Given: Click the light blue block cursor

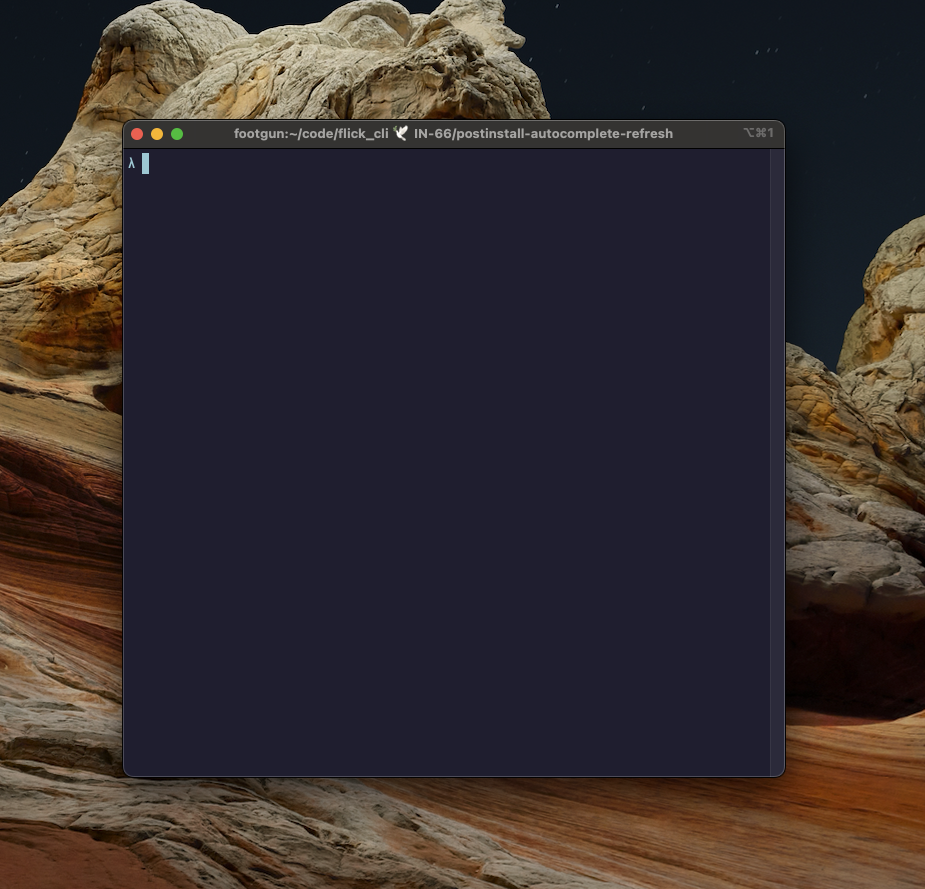Looking at the screenshot, I should [145, 164].
